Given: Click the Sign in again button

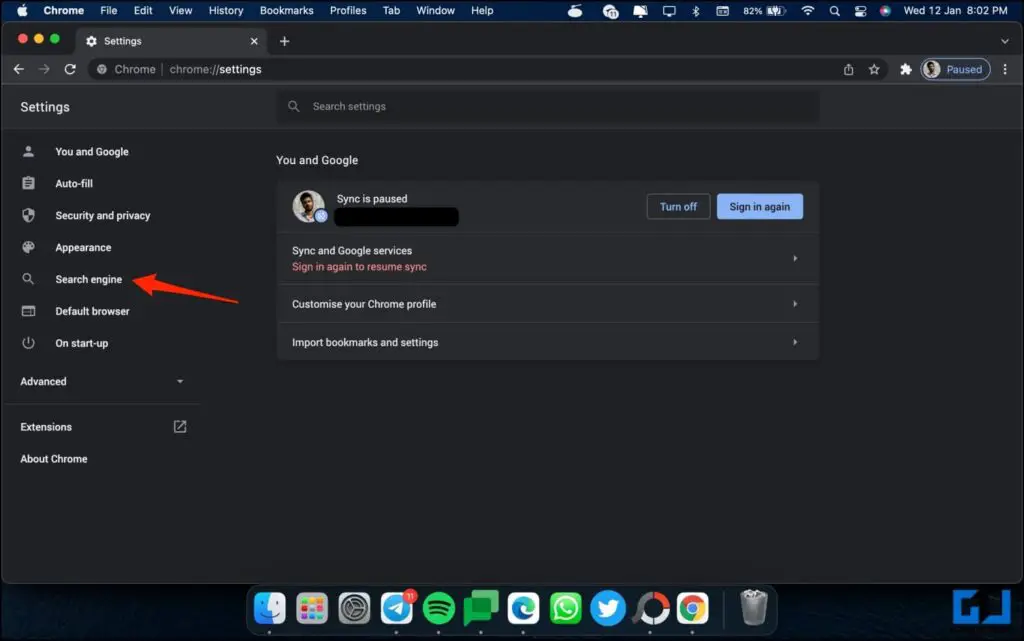Looking at the screenshot, I should coord(760,206).
